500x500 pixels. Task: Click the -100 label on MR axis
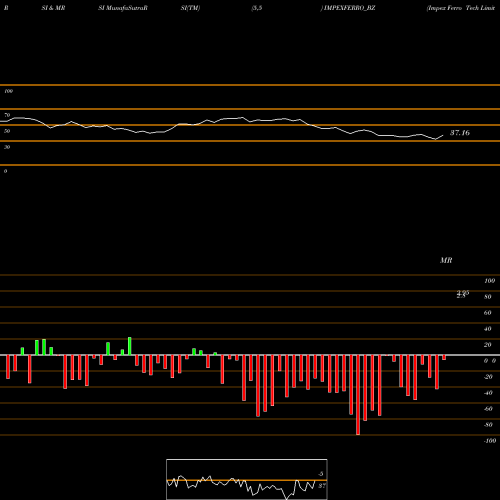[490, 441]
